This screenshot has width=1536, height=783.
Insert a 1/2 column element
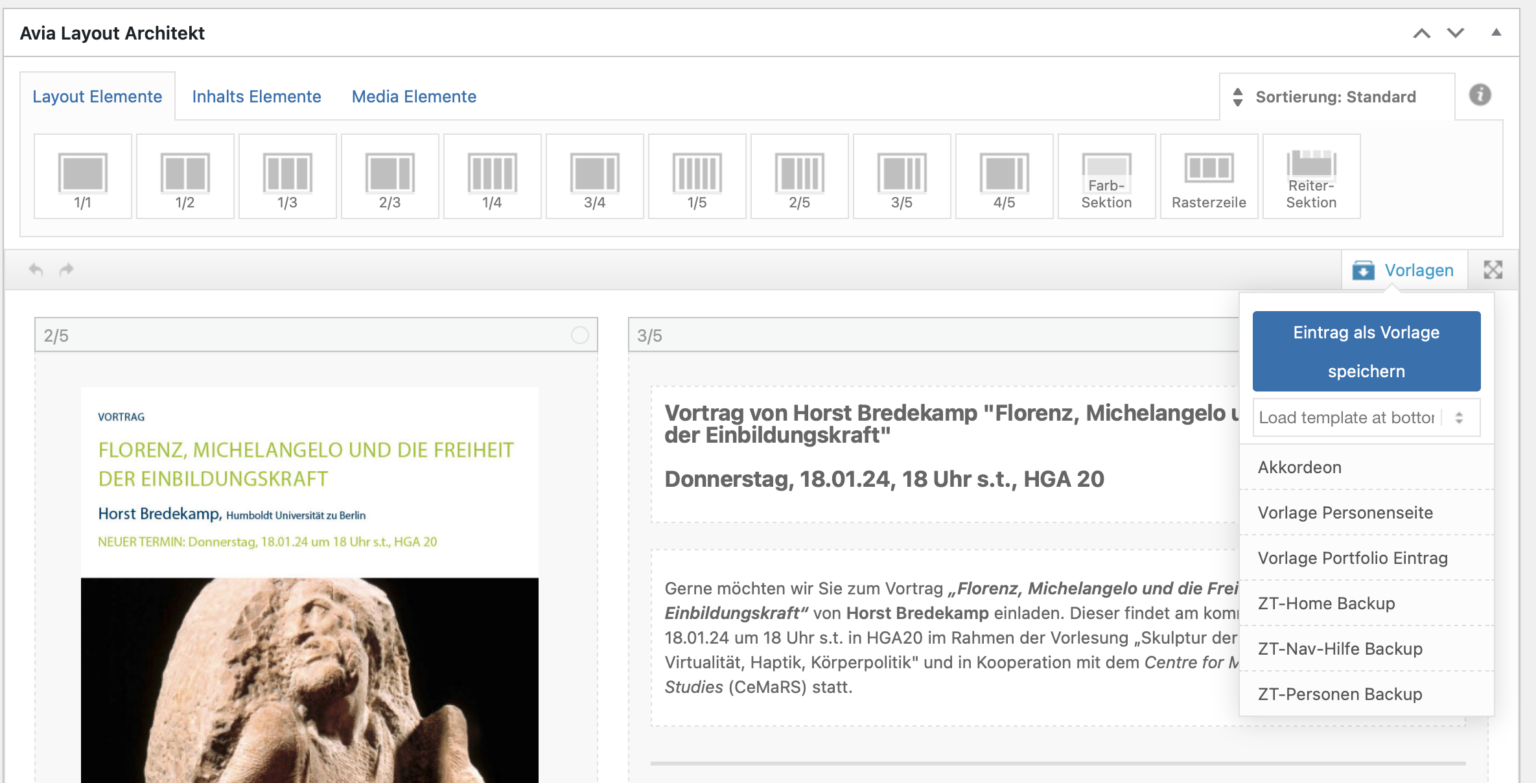pos(185,176)
